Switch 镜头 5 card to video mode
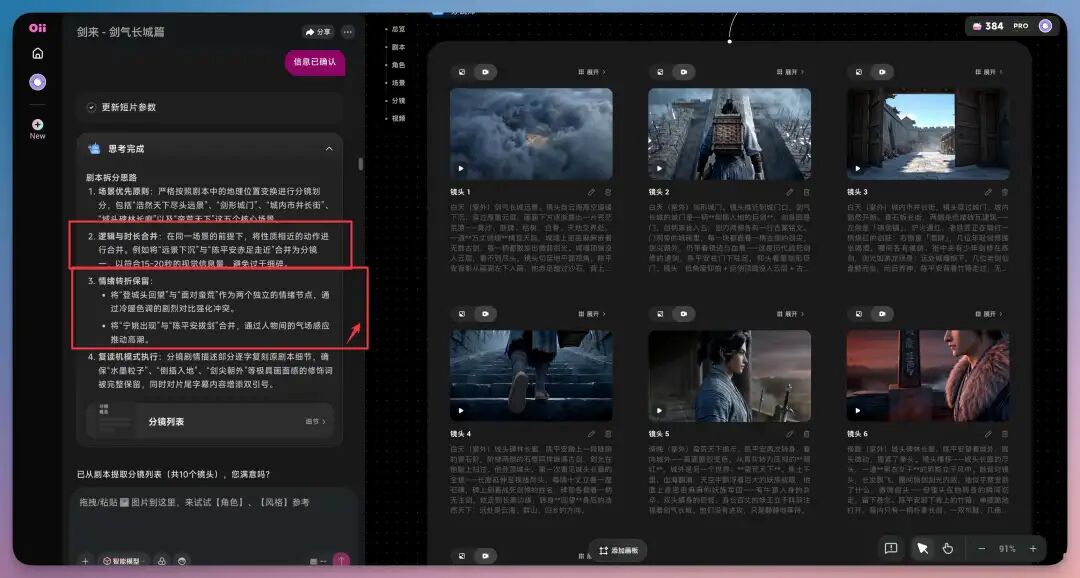 [x=683, y=313]
